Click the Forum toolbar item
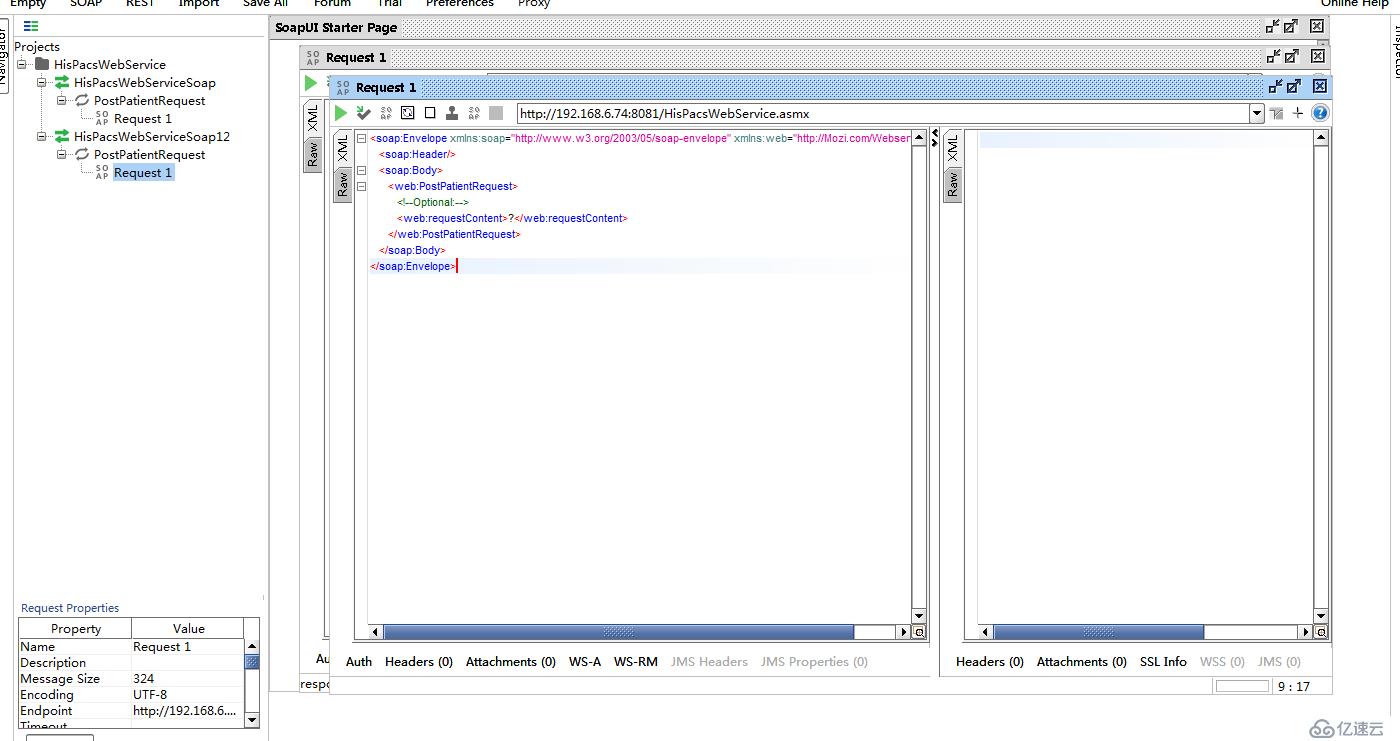This screenshot has width=1400, height=741. pyautogui.click(x=332, y=3)
